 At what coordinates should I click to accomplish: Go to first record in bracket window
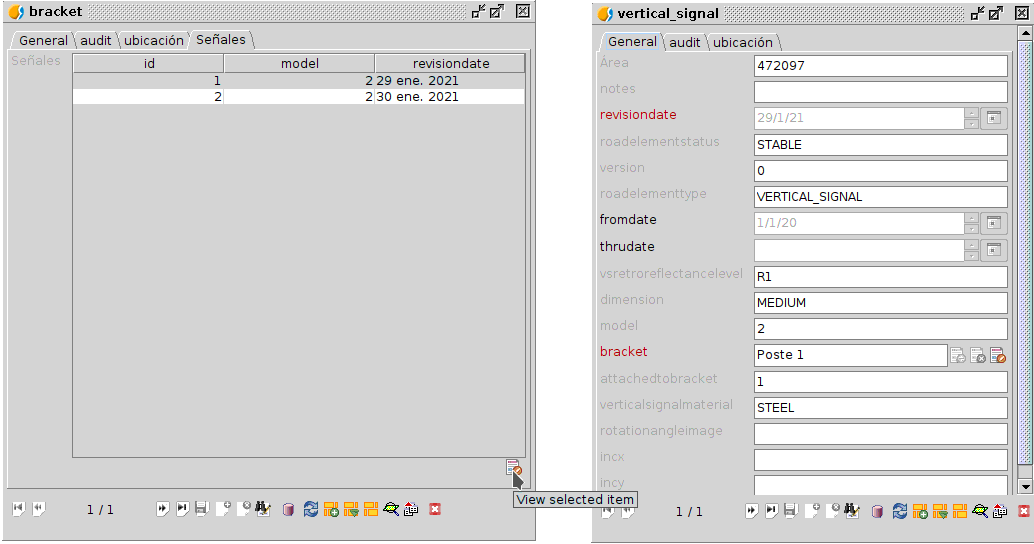tap(18, 509)
